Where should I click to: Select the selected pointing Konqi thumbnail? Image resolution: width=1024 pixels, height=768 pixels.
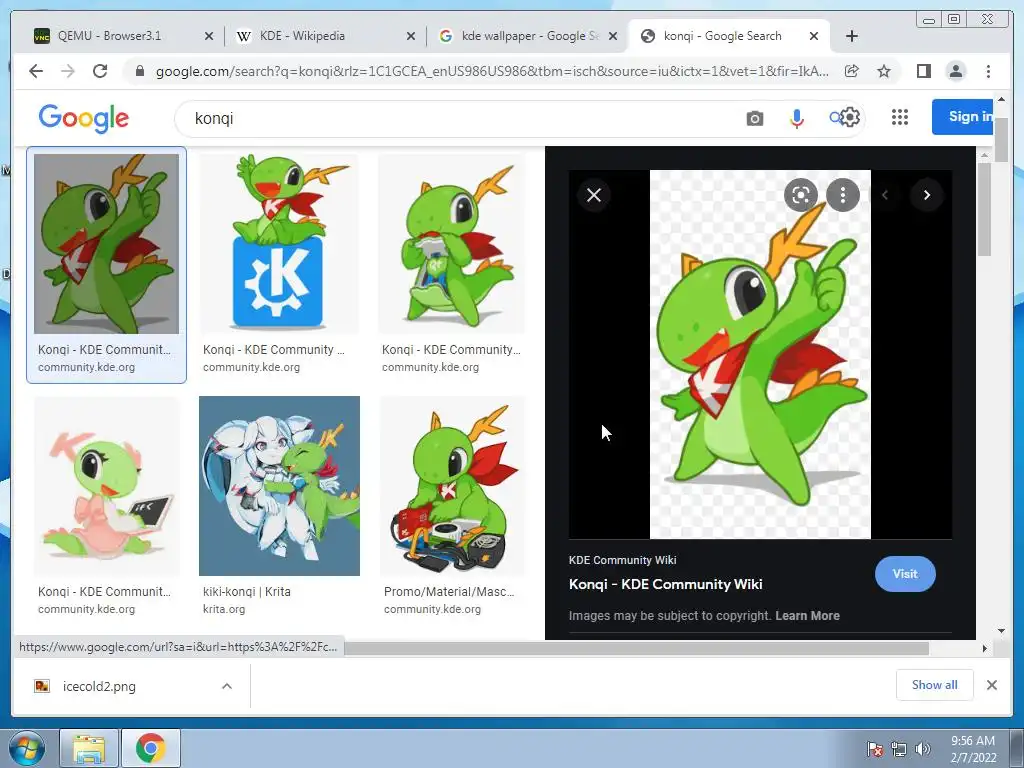coord(106,244)
